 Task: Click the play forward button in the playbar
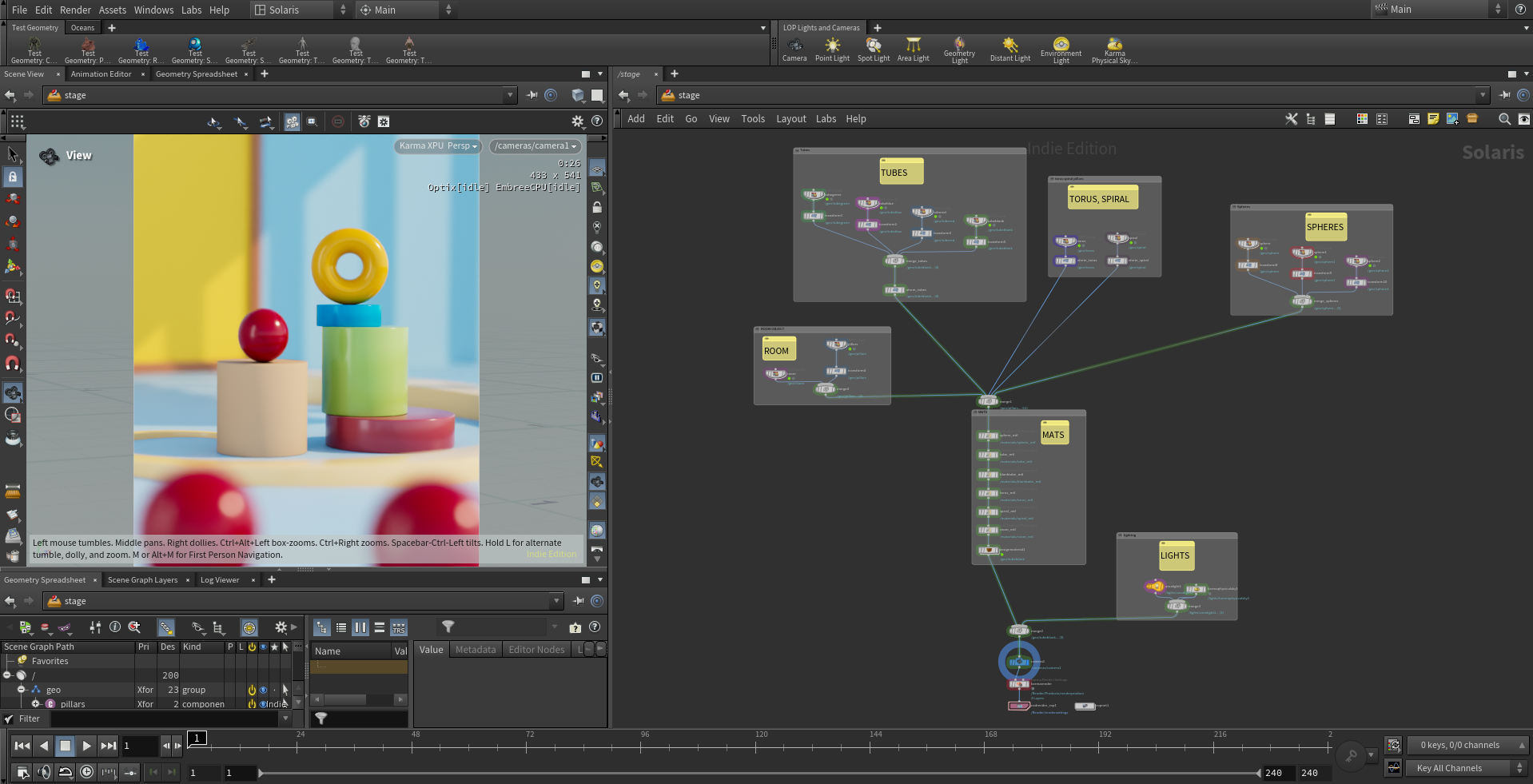coord(86,746)
